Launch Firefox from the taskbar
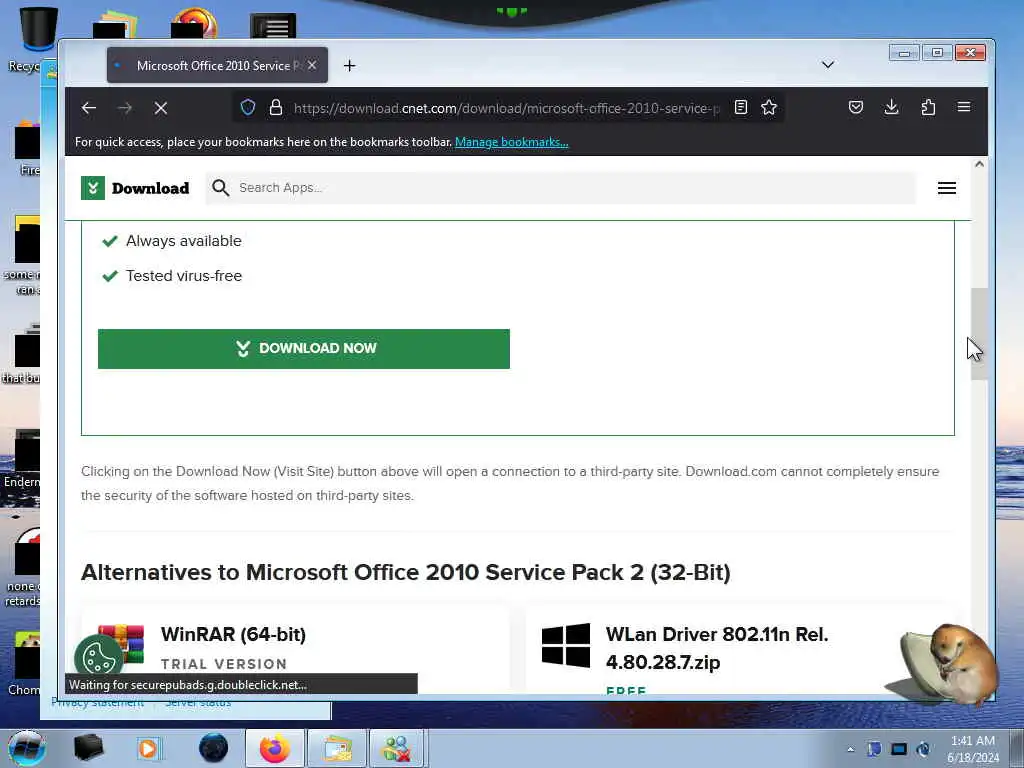This screenshot has width=1024, height=768. point(274,748)
